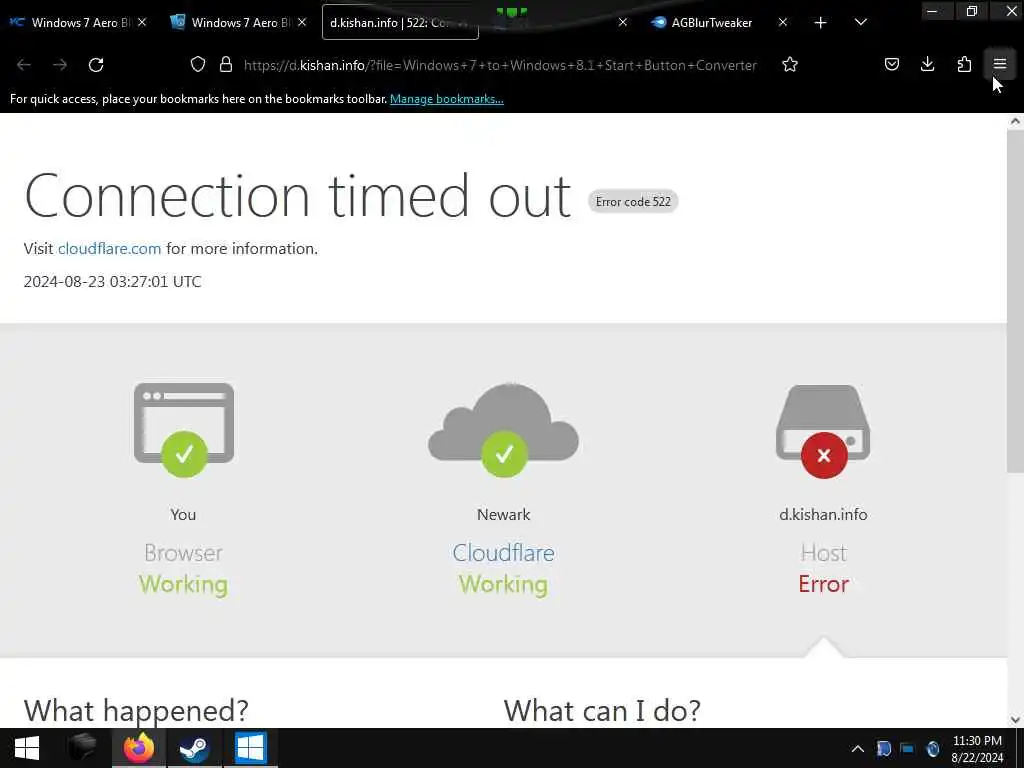Restore down the Firefox window

972,11
